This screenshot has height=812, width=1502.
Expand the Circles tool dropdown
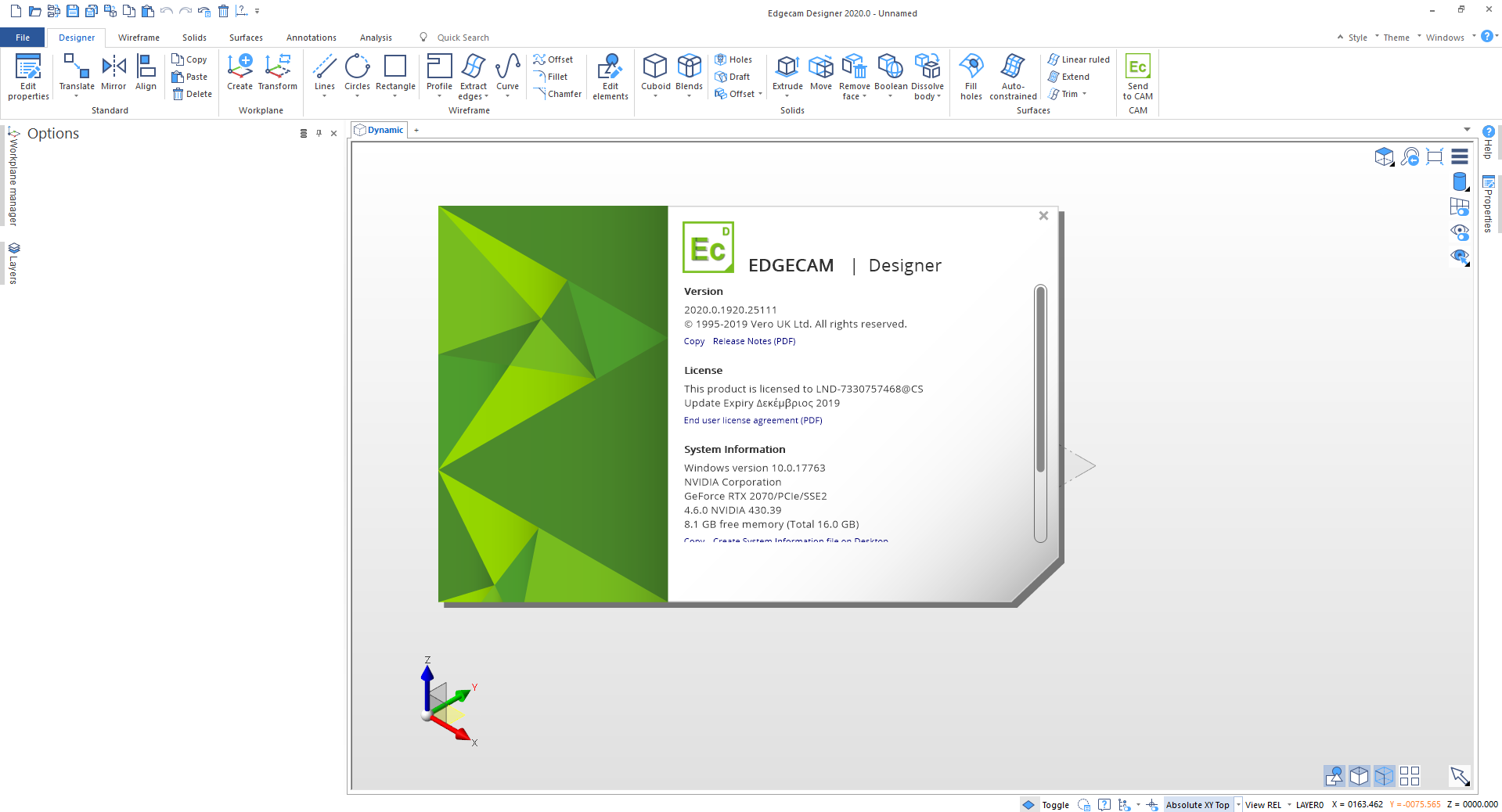coord(357,96)
